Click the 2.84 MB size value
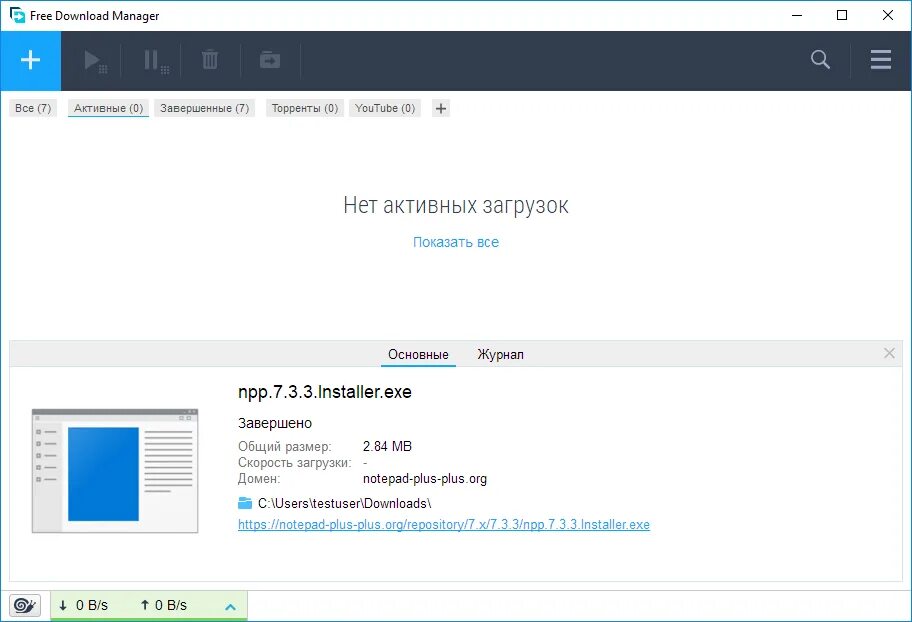This screenshot has width=912, height=622. click(387, 446)
